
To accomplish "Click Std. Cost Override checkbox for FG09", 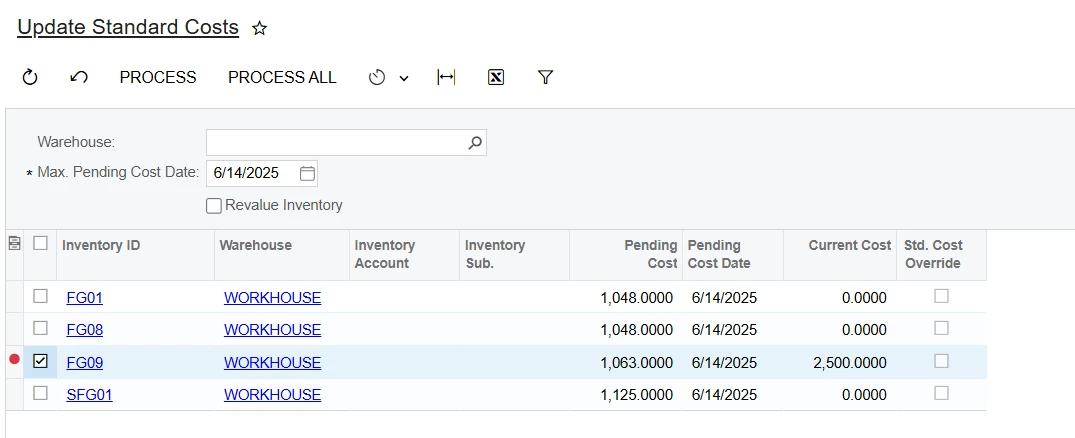I will click(941, 361).
